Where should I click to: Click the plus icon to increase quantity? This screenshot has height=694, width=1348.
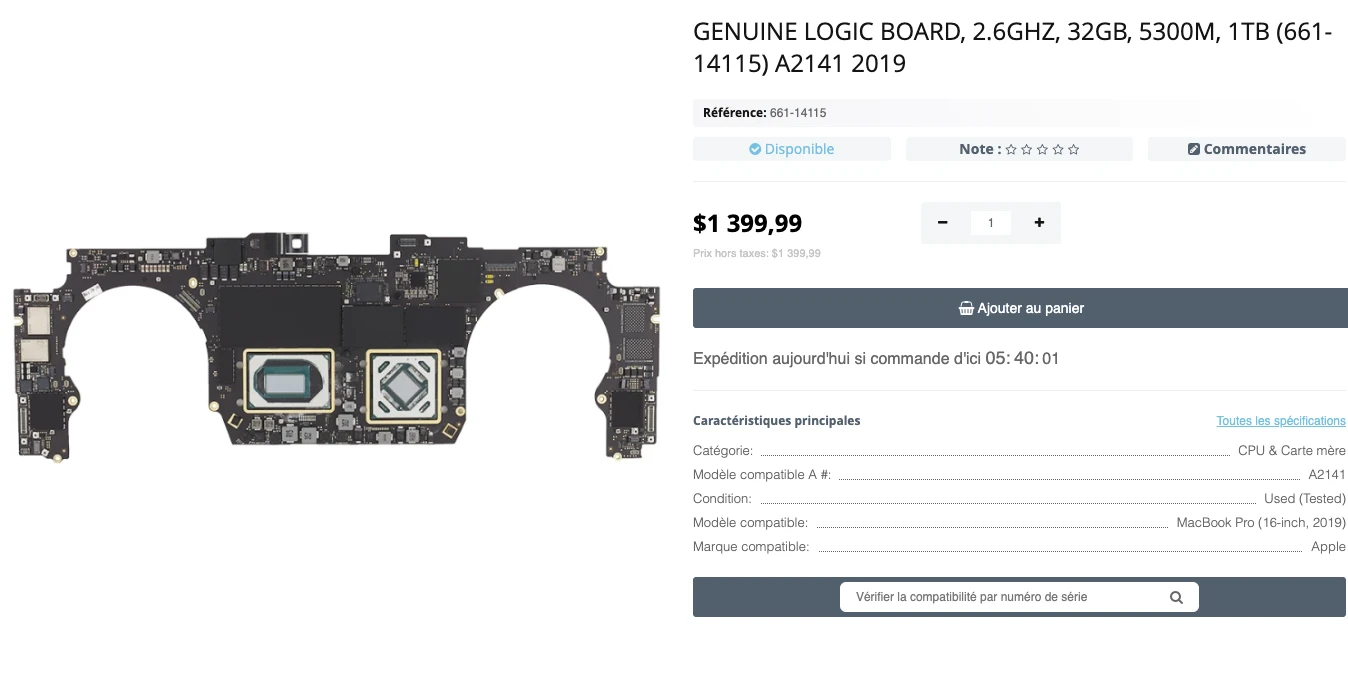[1039, 222]
